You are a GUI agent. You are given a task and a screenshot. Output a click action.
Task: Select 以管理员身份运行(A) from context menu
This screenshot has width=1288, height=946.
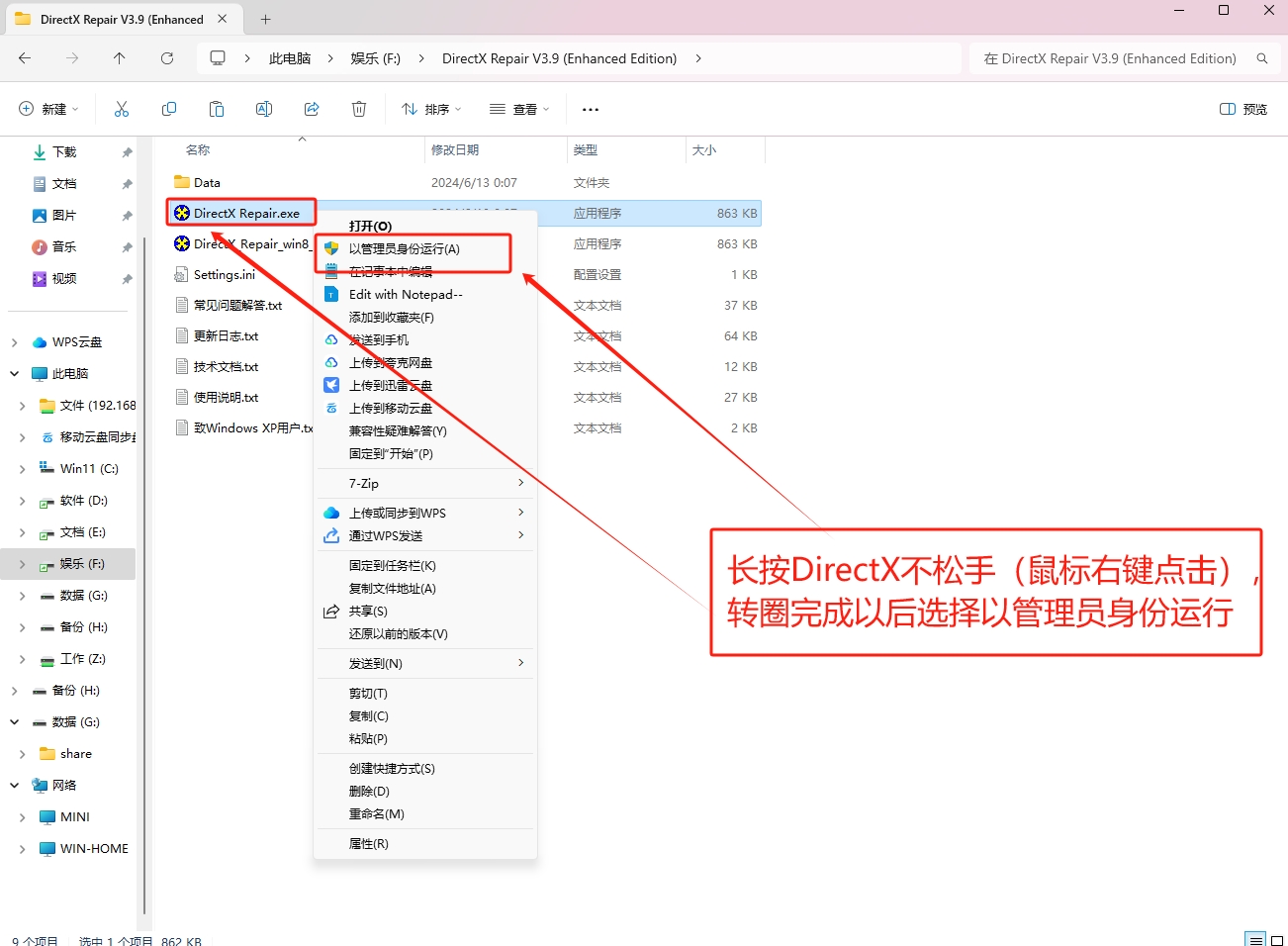[x=405, y=248]
